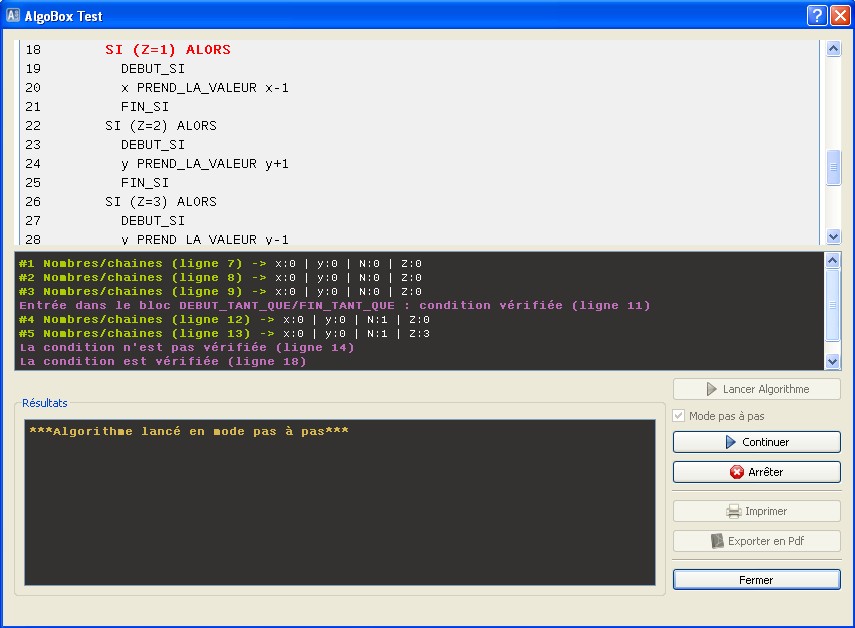This screenshot has height=628, width=855.
Task: Click Continuer to advance a step
Action: [756, 442]
